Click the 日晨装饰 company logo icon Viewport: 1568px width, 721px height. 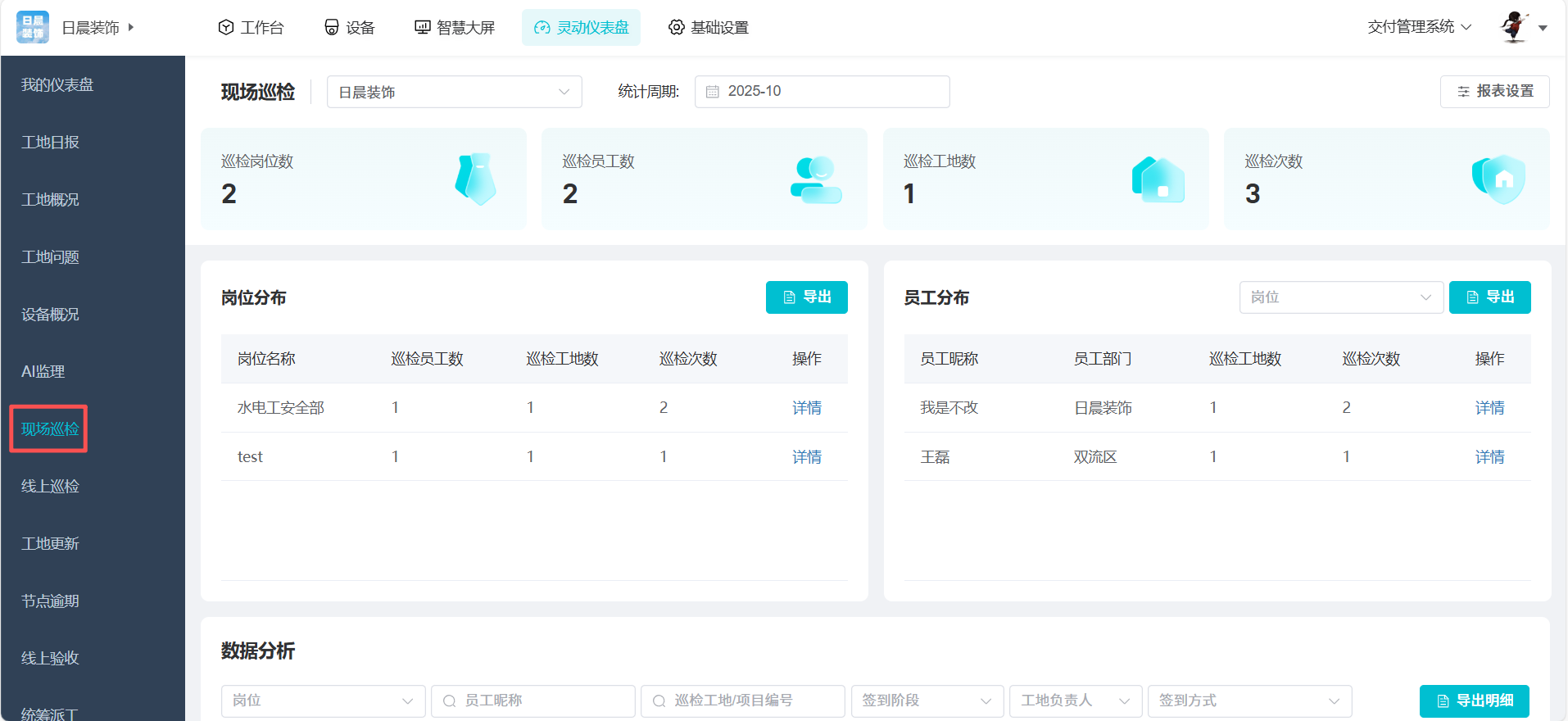click(x=33, y=27)
